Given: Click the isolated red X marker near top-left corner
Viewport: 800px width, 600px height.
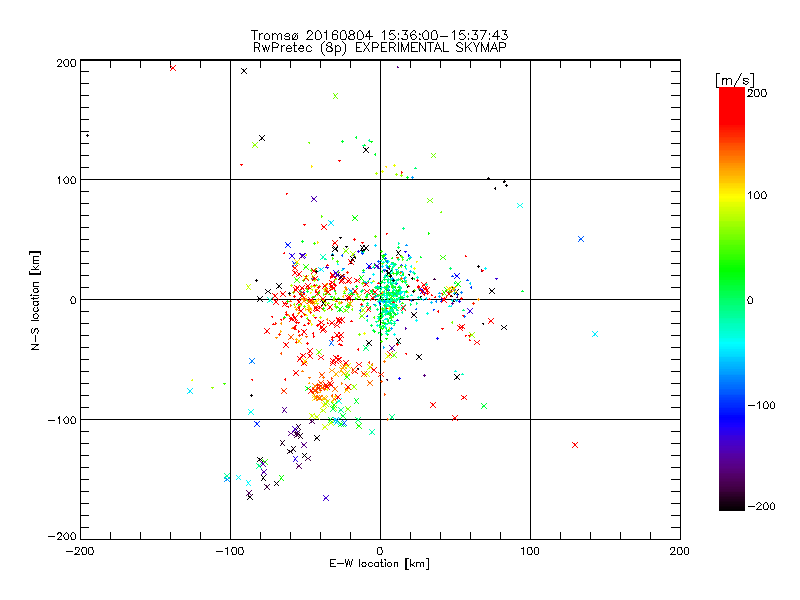Looking at the screenshot, I should (x=173, y=68).
